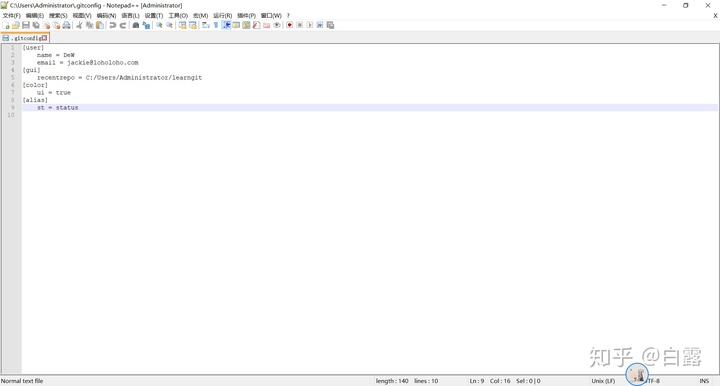Open the 窗口(W) menu
Screen dimensions: 720x386
(271, 16)
